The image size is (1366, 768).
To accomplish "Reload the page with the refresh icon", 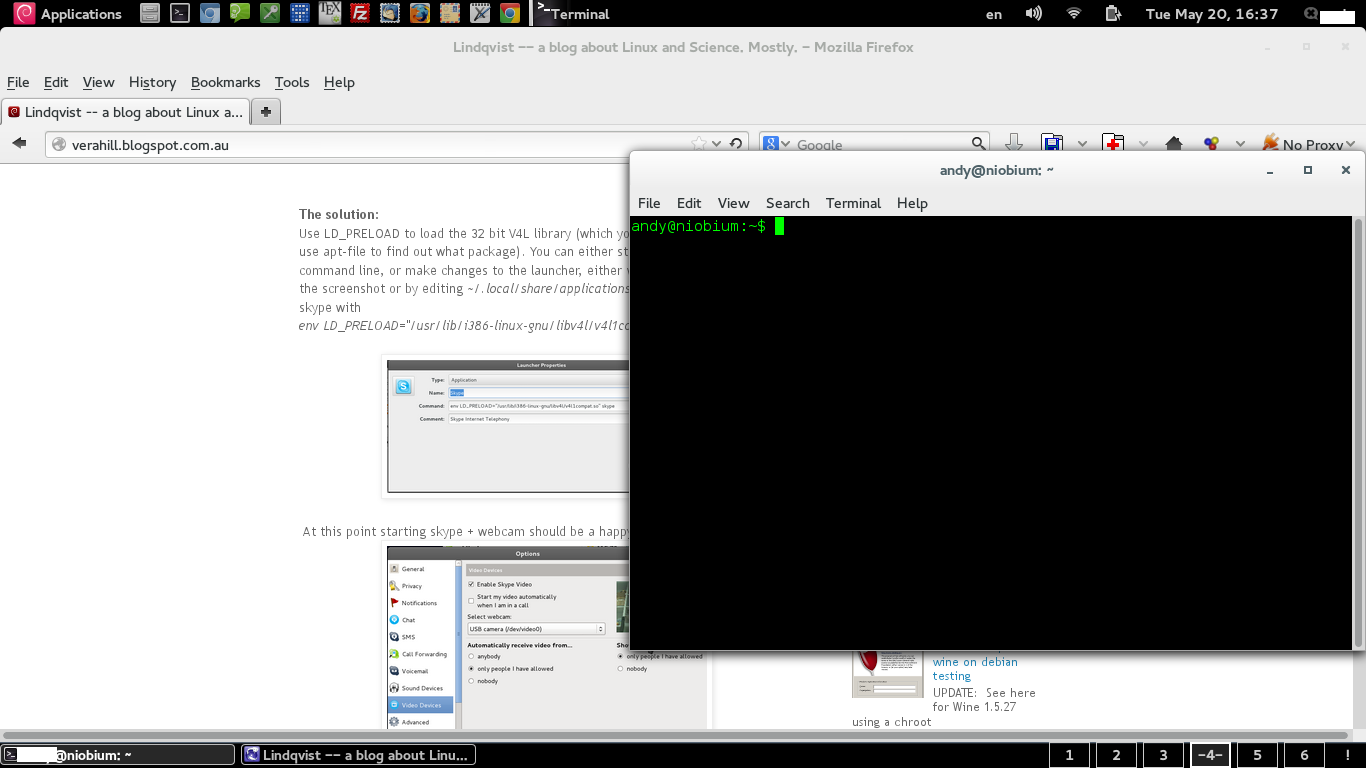I will click(x=736, y=145).
